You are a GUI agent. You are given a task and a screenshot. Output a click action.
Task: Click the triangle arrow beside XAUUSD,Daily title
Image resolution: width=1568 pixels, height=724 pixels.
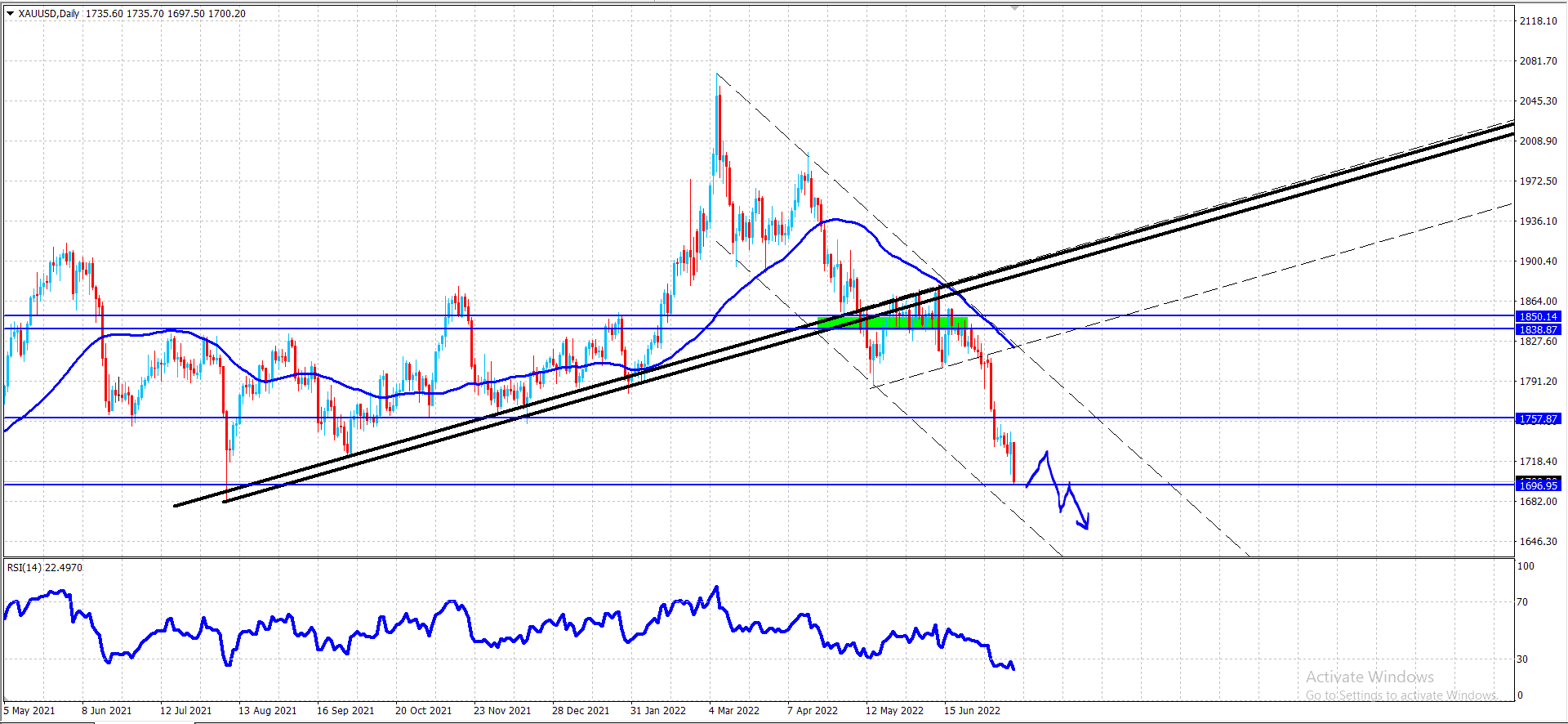[x=10, y=13]
